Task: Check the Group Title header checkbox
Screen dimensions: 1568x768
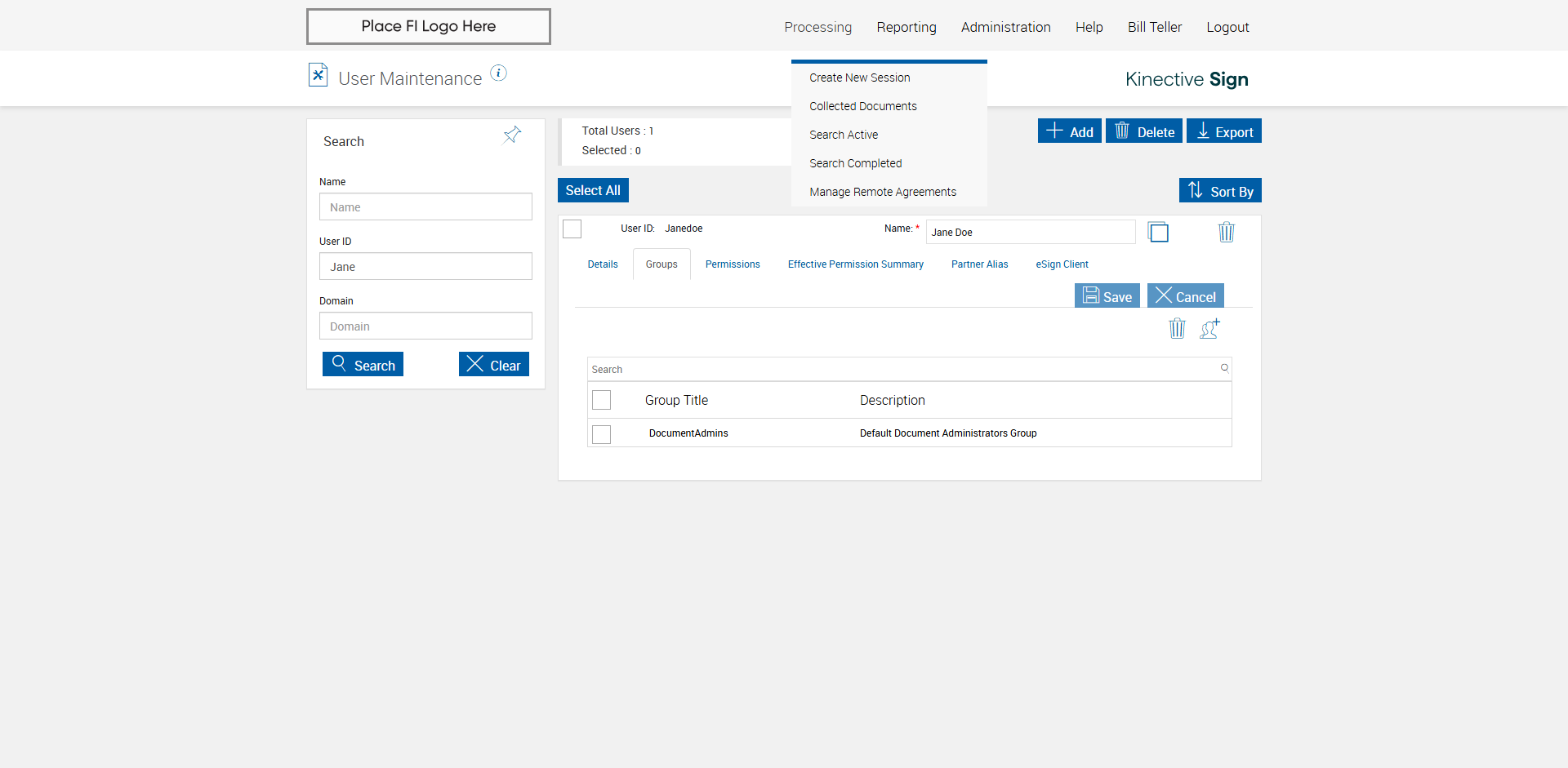Action: pos(602,400)
